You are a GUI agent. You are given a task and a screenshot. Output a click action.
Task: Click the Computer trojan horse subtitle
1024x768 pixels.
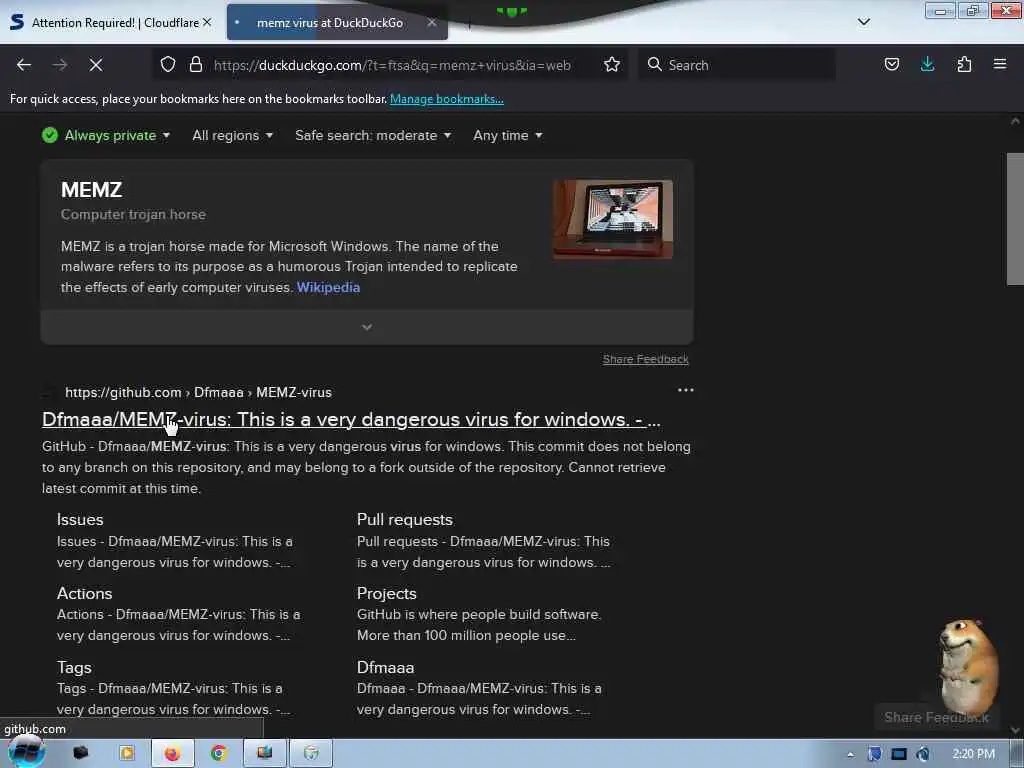click(133, 214)
